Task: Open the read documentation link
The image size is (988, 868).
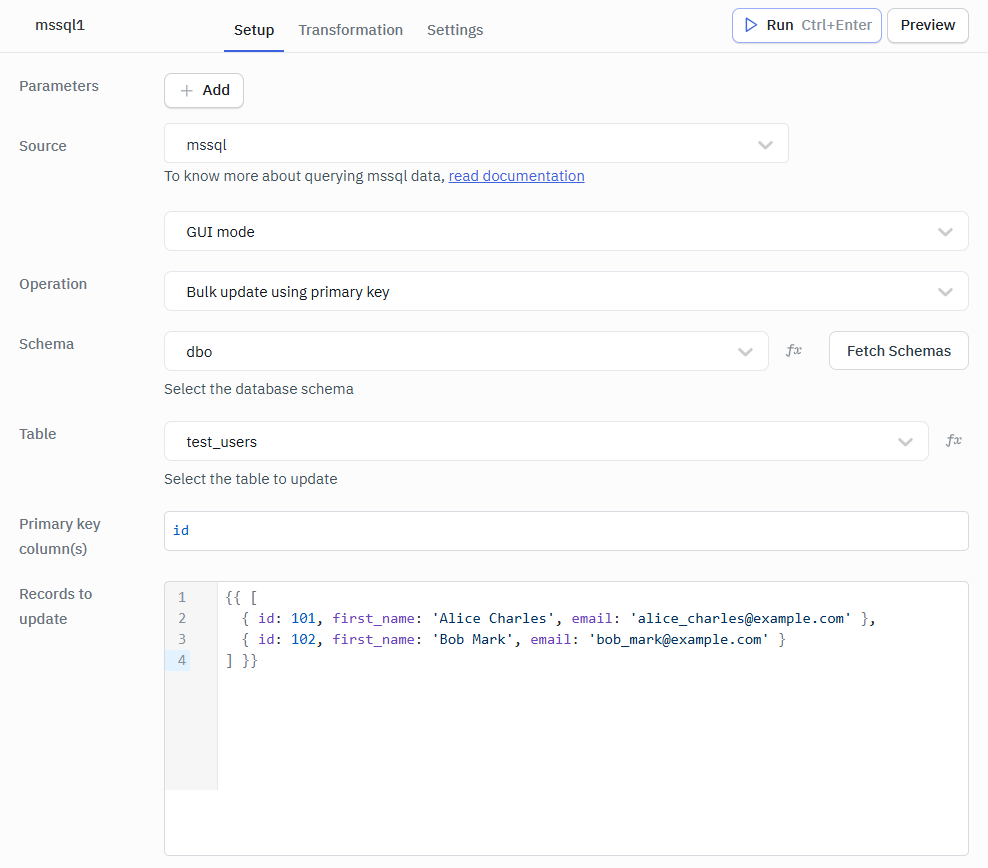Action: pos(517,176)
